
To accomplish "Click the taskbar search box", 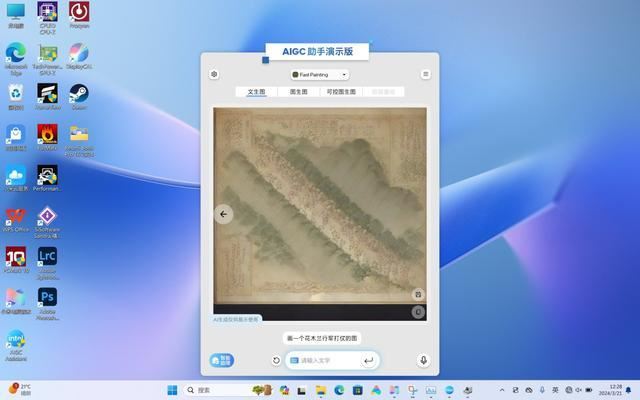I will tap(218, 390).
